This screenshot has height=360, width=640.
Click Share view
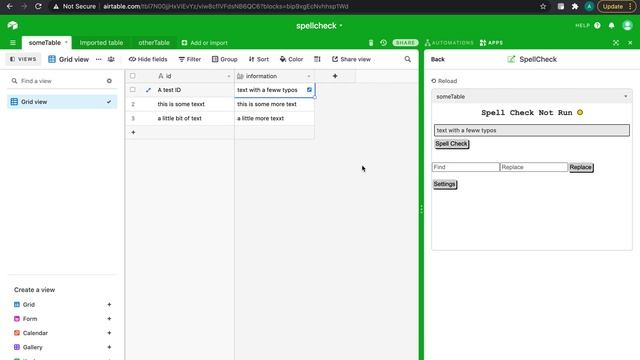click(x=351, y=59)
